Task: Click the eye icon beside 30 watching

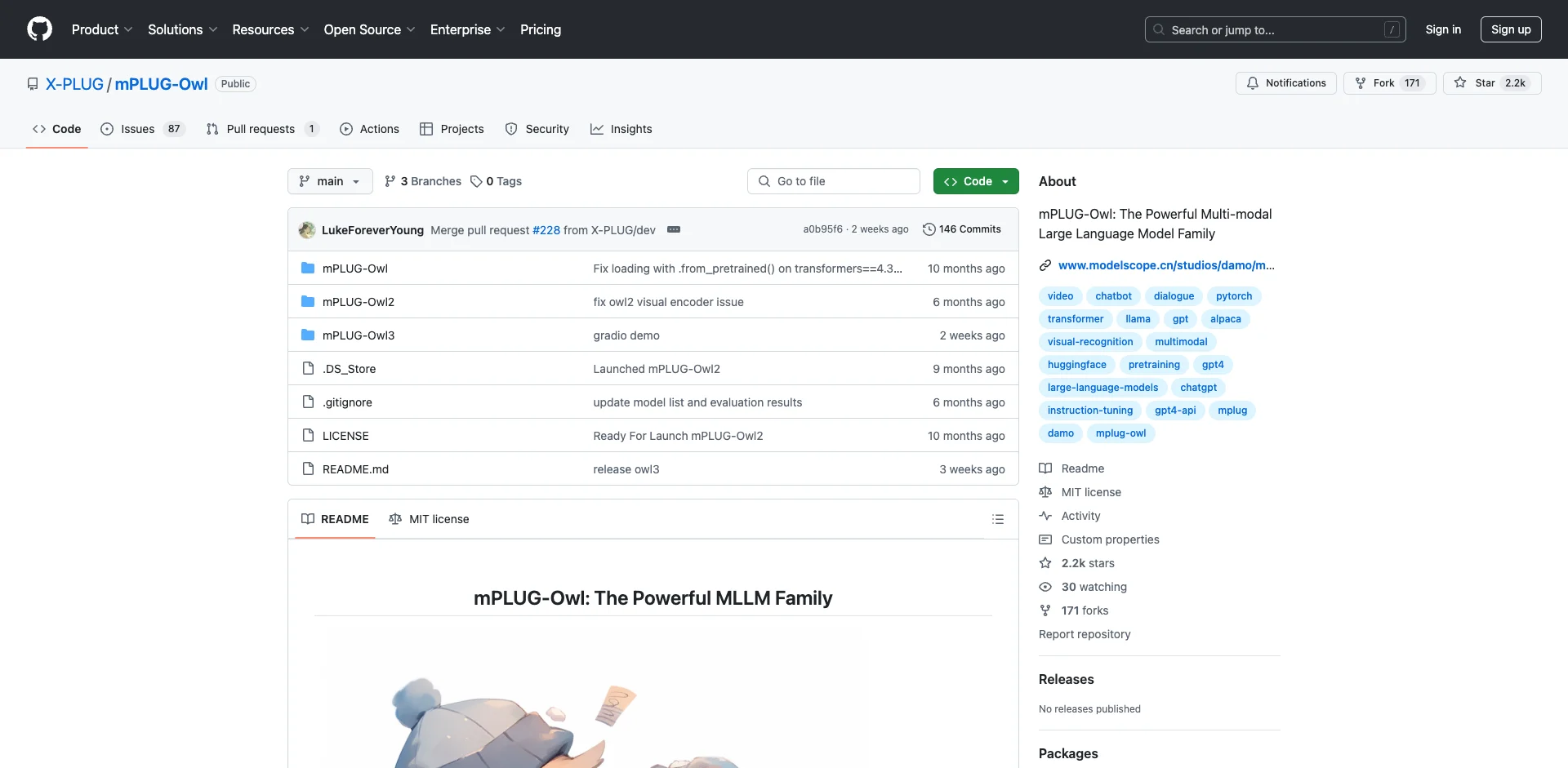Action: tap(1045, 587)
